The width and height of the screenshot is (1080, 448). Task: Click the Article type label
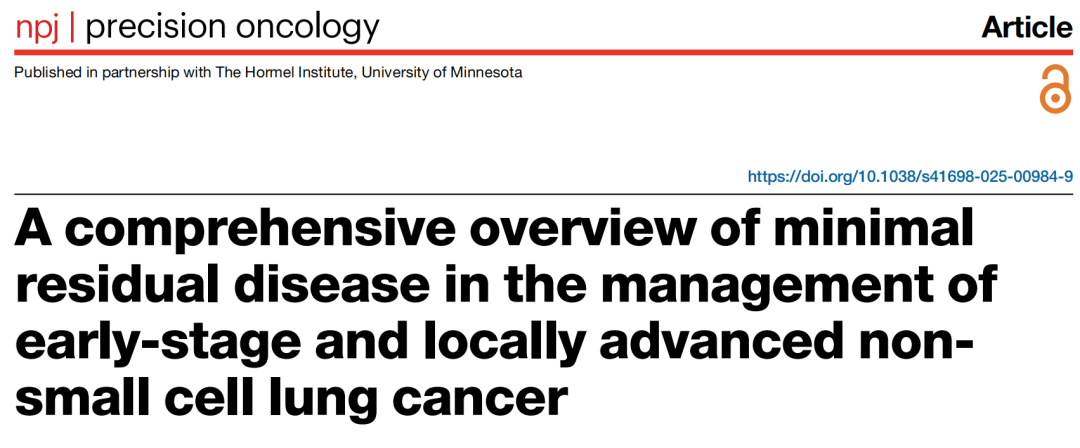pos(1027,28)
